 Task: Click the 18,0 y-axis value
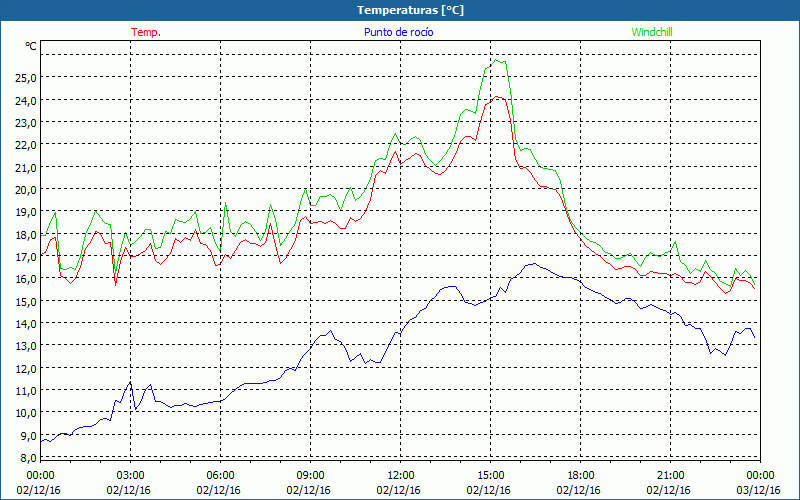26,234
